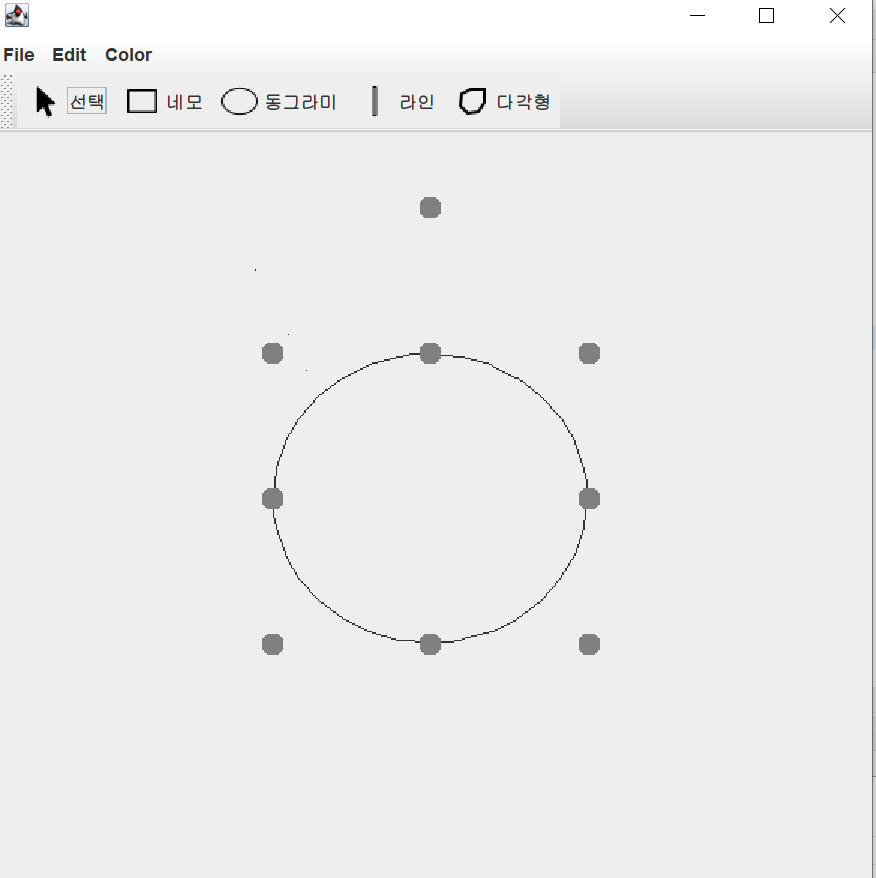Select the arrow selection tool icon
Viewport: 876px width, 878px height.
(44, 100)
